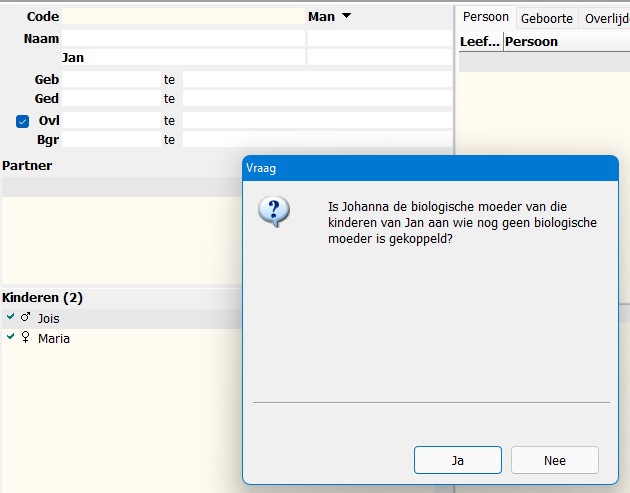Select child Maria in Kinderen list
Screen dimensions: 630x493
coord(54,339)
